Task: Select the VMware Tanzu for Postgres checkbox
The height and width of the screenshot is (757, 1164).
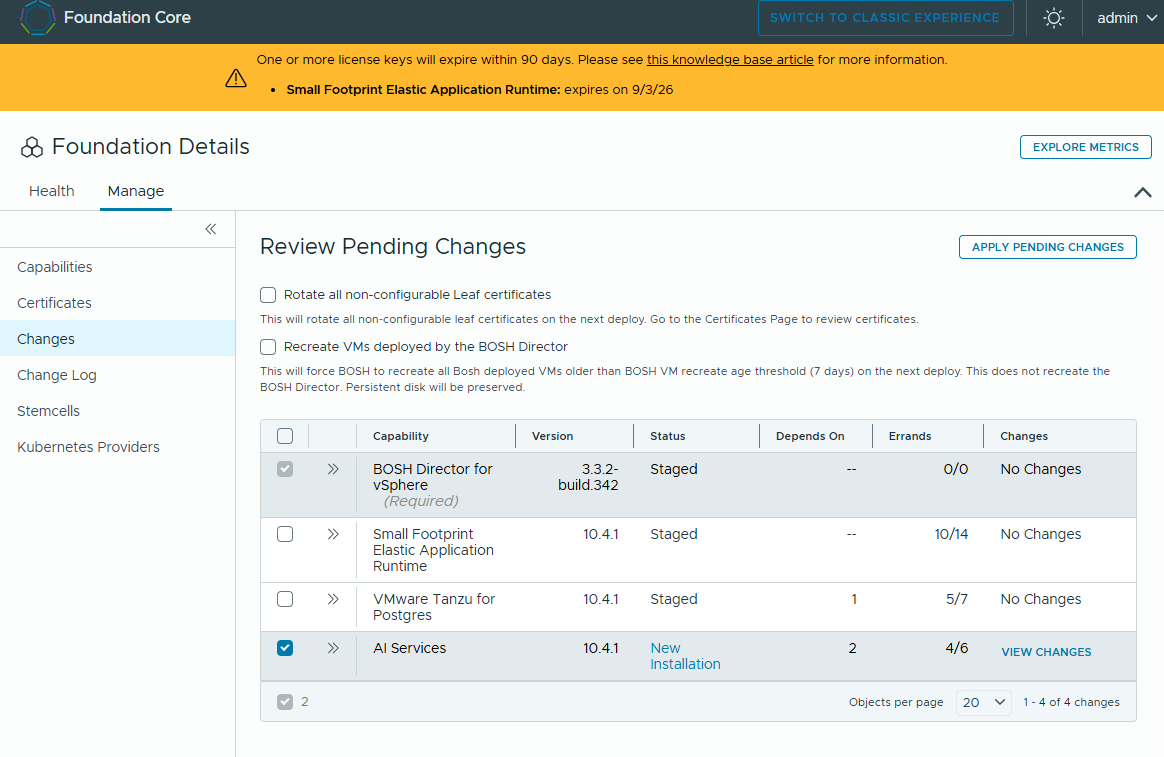Action: pos(285,599)
